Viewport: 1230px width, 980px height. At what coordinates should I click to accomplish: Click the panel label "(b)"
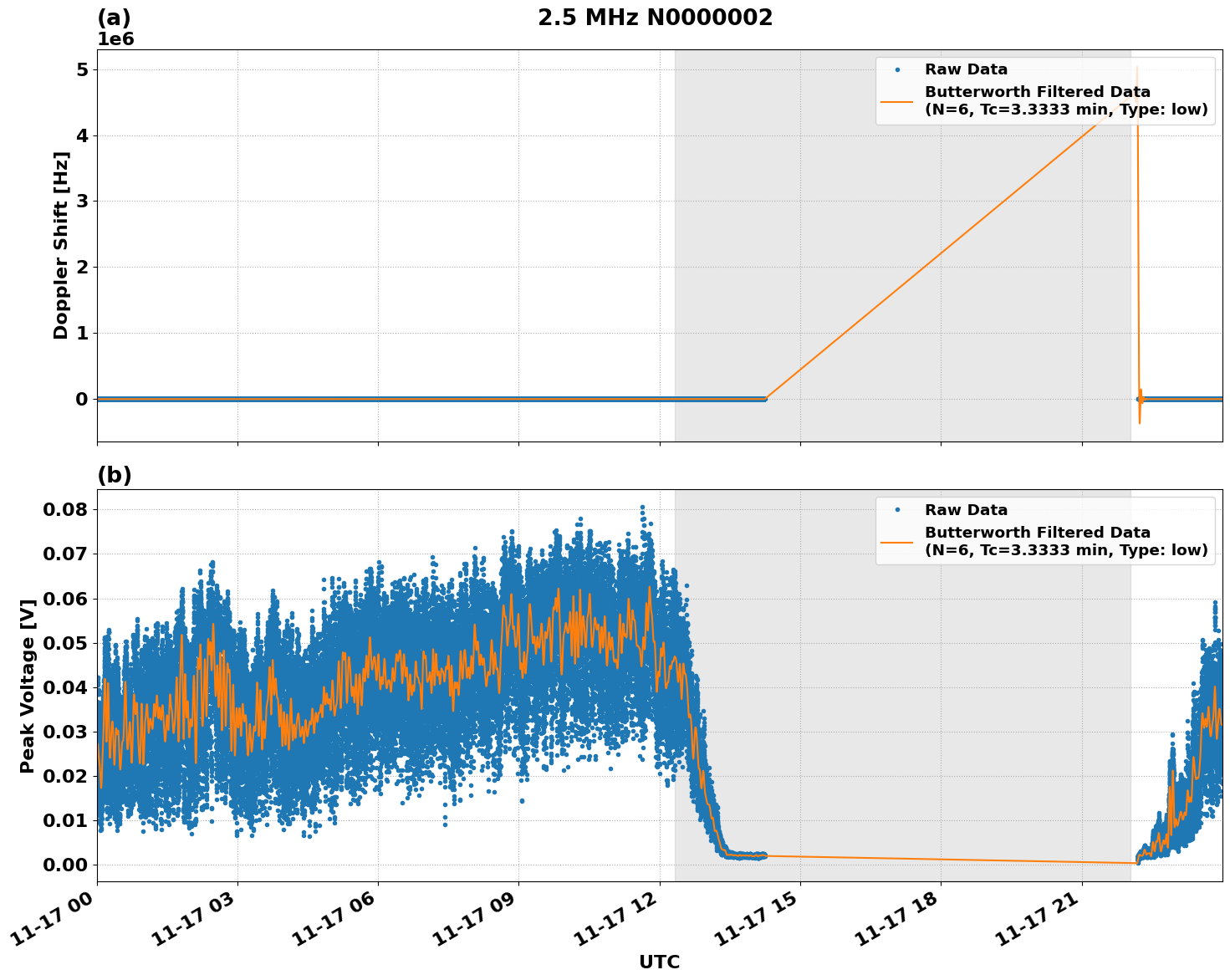tap(115, 475)
